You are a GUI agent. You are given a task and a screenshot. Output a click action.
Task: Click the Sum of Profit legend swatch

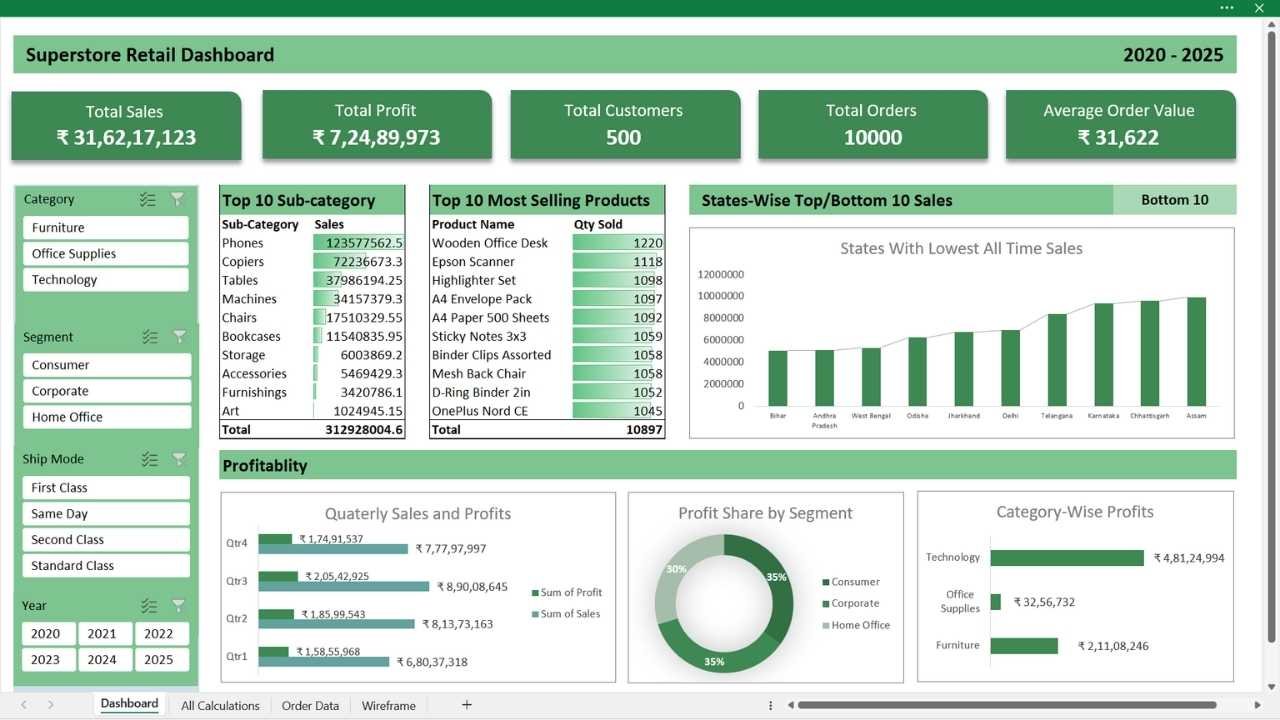coord(535,593)
